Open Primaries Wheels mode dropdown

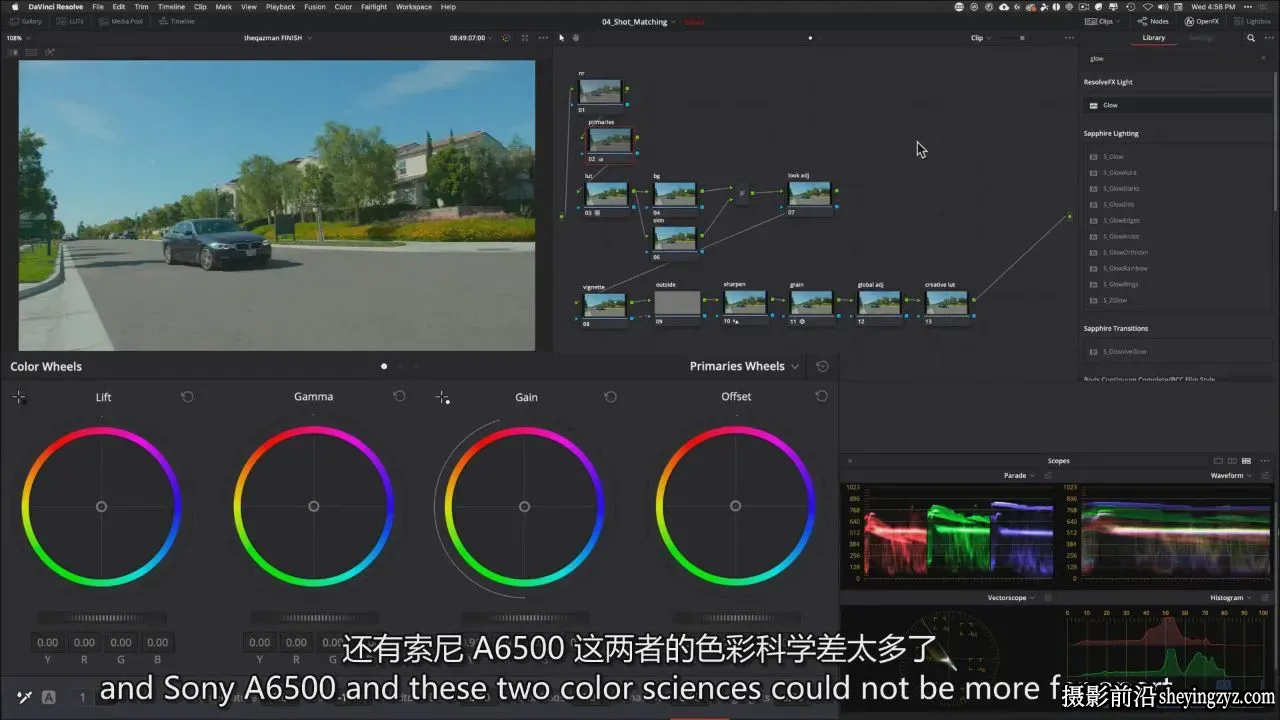pyautogui.click(x=745, y=366)
